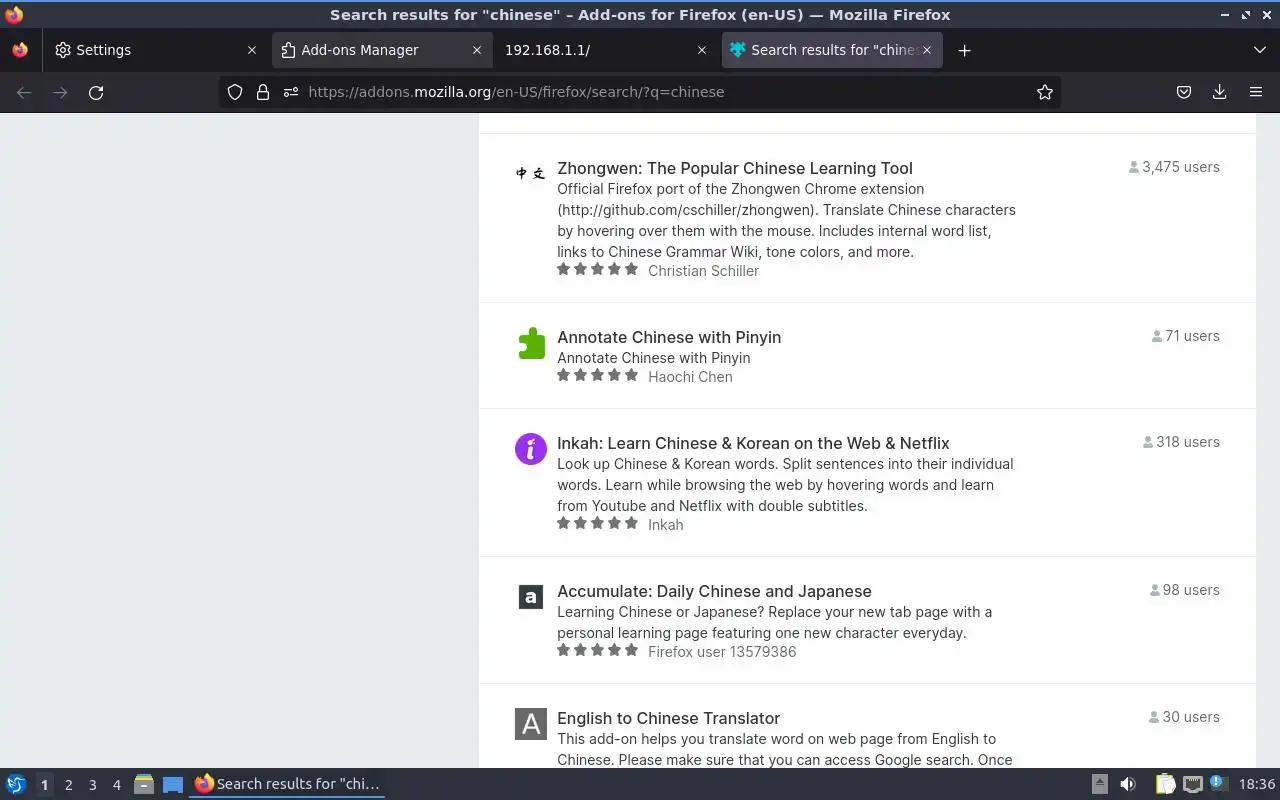Go back to previous page
The height and width of the screenshot is (800, 1280).
24,92
